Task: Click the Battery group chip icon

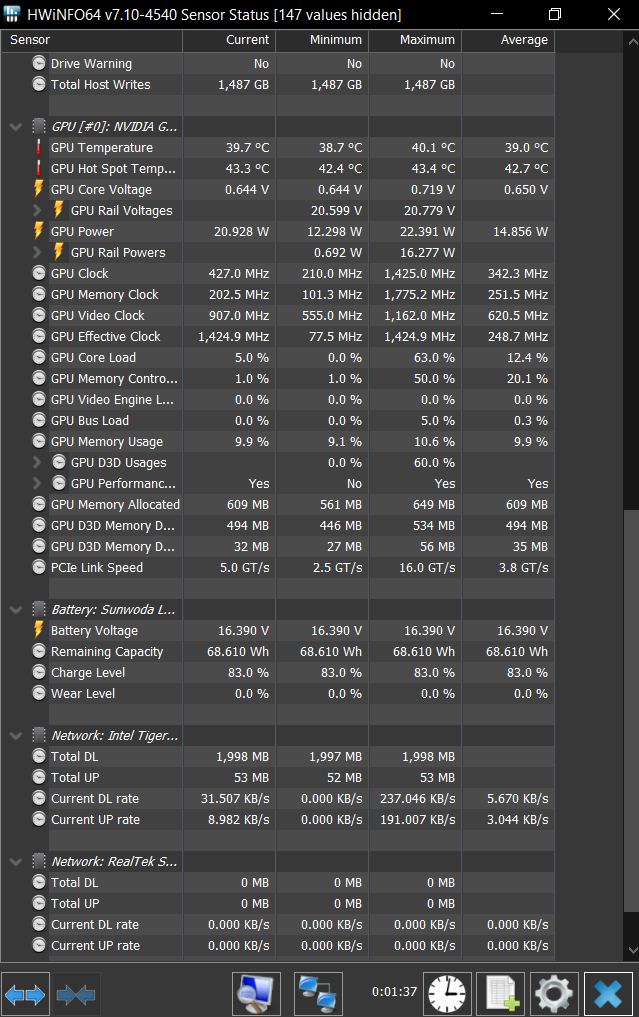Action: click(39, 609)
